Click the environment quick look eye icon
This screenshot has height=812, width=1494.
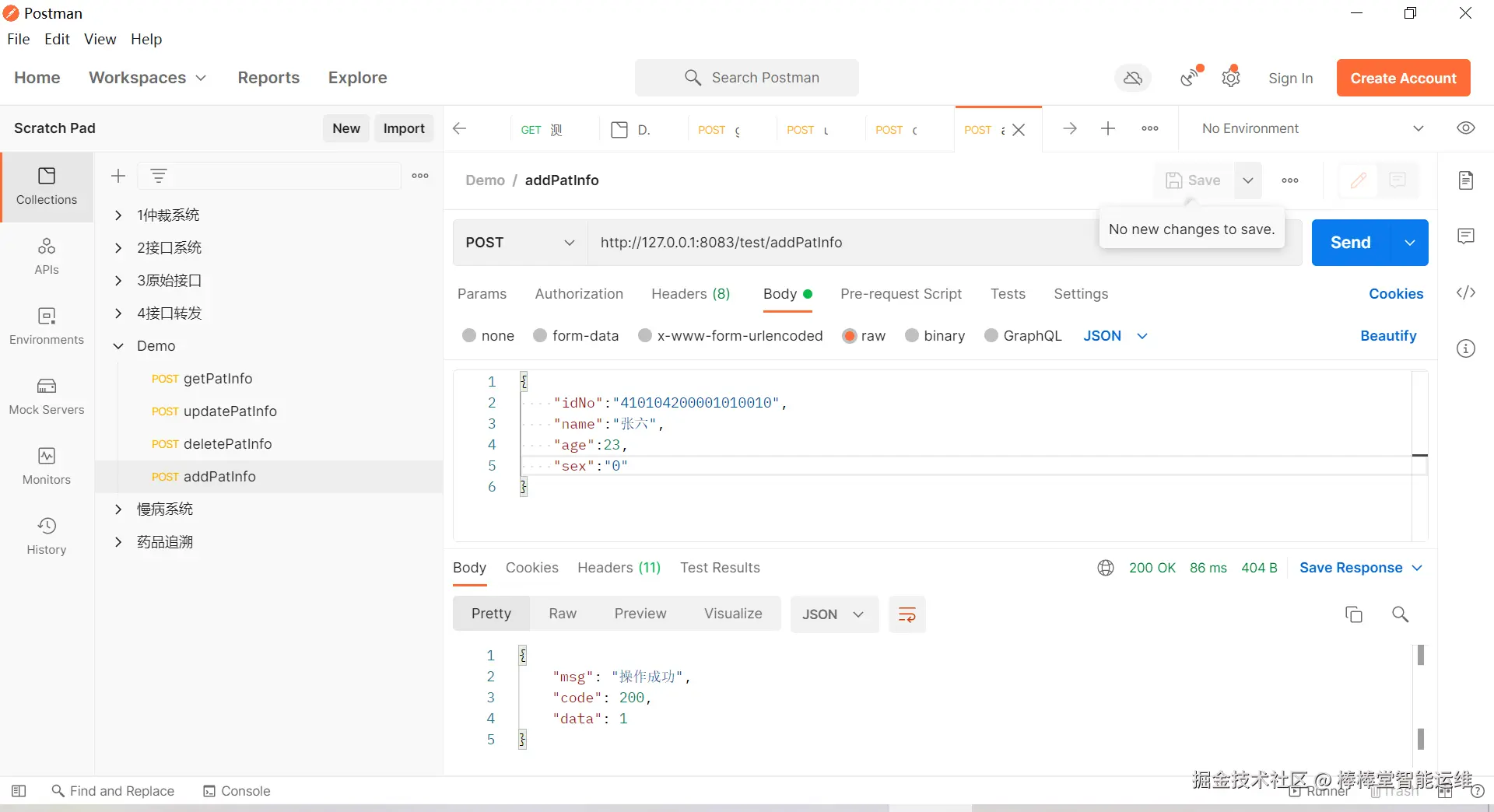click(x=1466, y=128)
